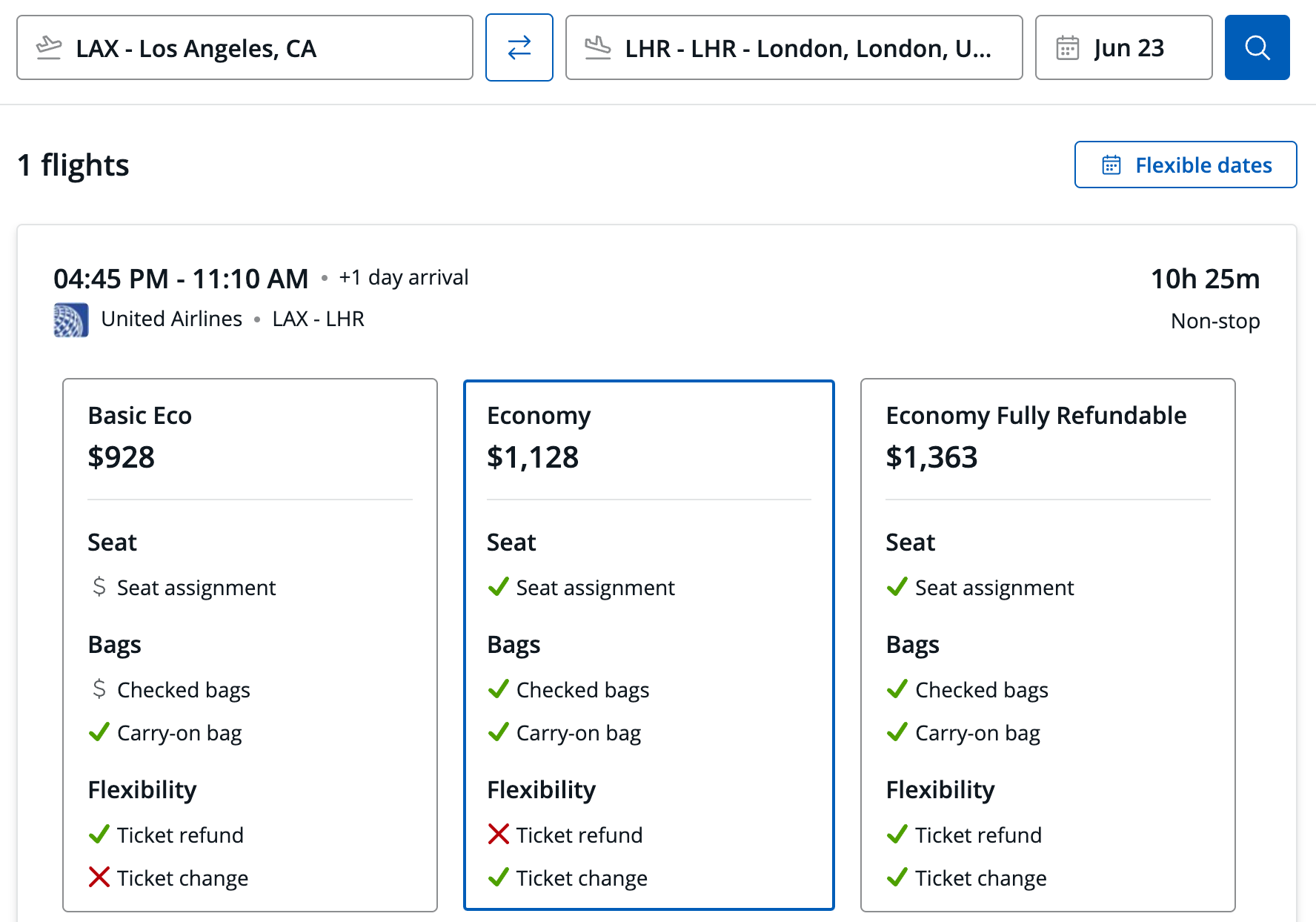Click red X beside Economy Ticket refund
The image size is (1316, 922).
point(499,835)
